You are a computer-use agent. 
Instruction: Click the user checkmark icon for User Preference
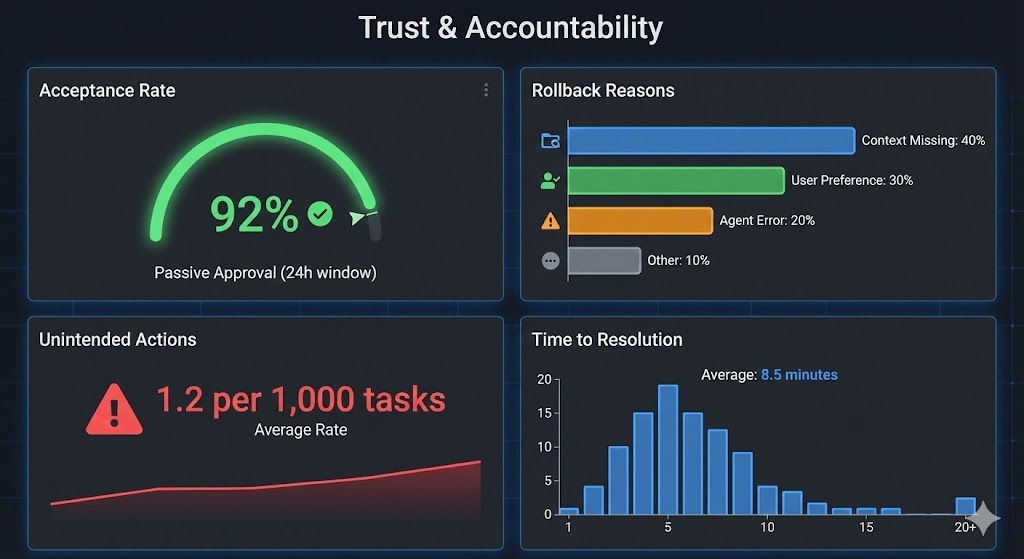tap(550, 181)
